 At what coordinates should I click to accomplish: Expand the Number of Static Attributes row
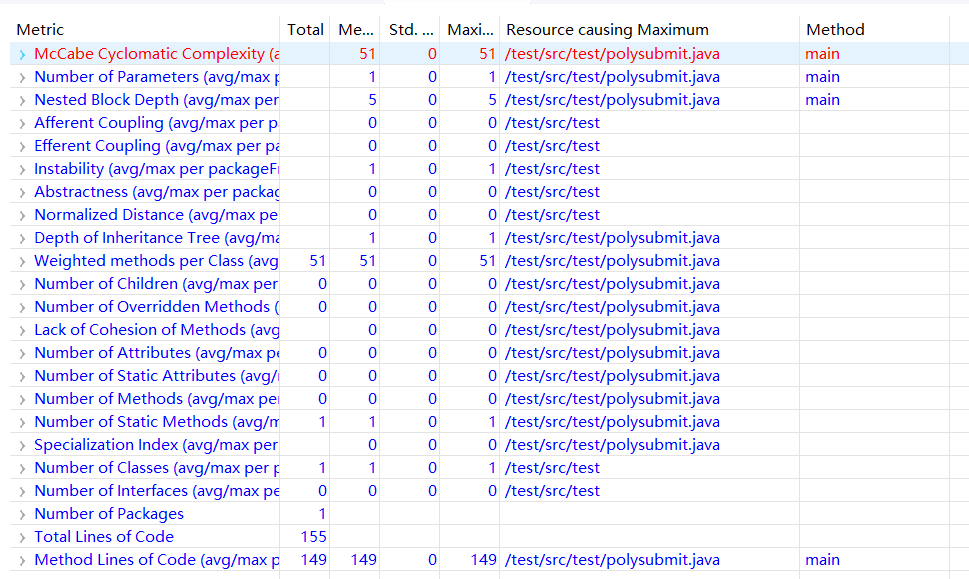22,376
